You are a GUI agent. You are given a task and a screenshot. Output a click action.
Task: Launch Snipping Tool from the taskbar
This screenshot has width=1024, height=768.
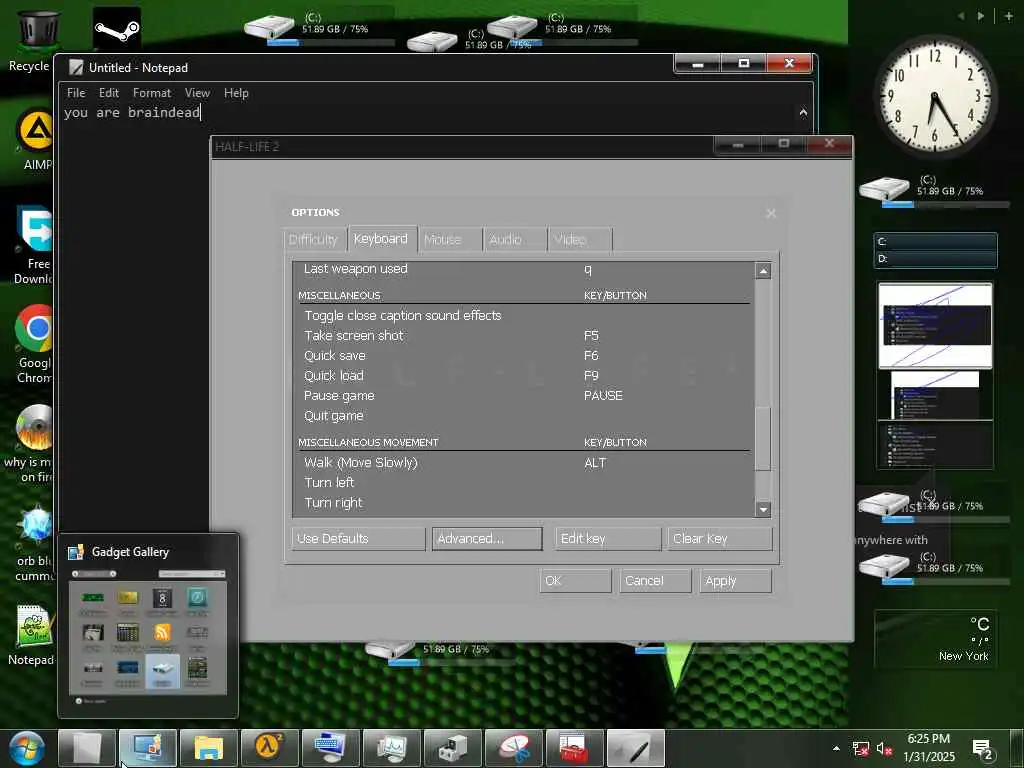click(x=514, y=748)
